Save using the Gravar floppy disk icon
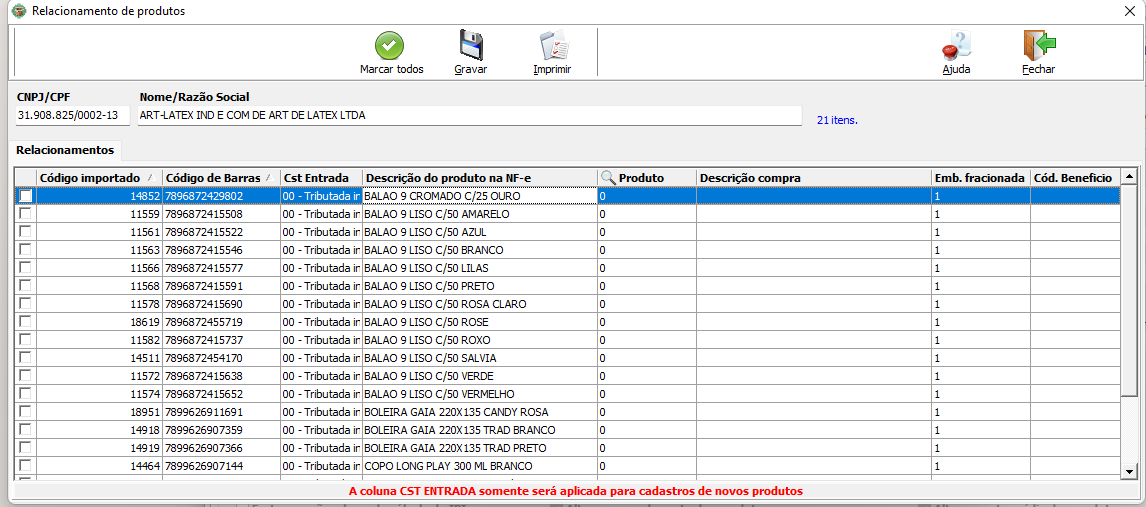The image size is (1146, 507). tap(471, 45)
